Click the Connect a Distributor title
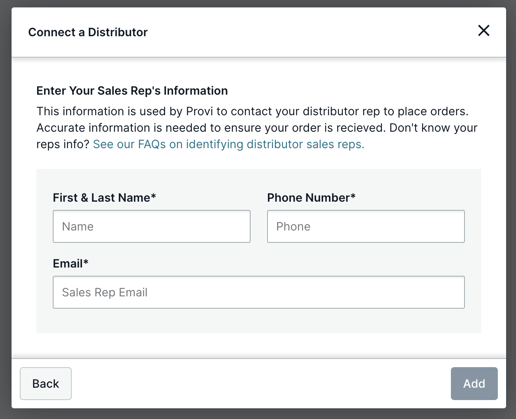Screen dimensions: 516x419 click(x=88, y=32)
